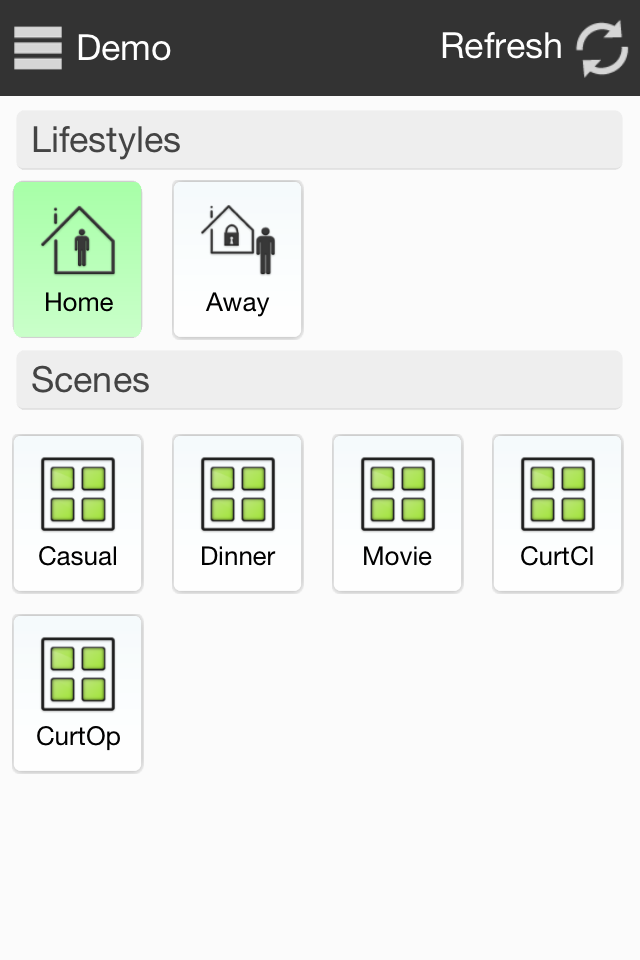Tap the CurtCl scene grid icon
Screen dimensions: 640x960
[558, 494]
